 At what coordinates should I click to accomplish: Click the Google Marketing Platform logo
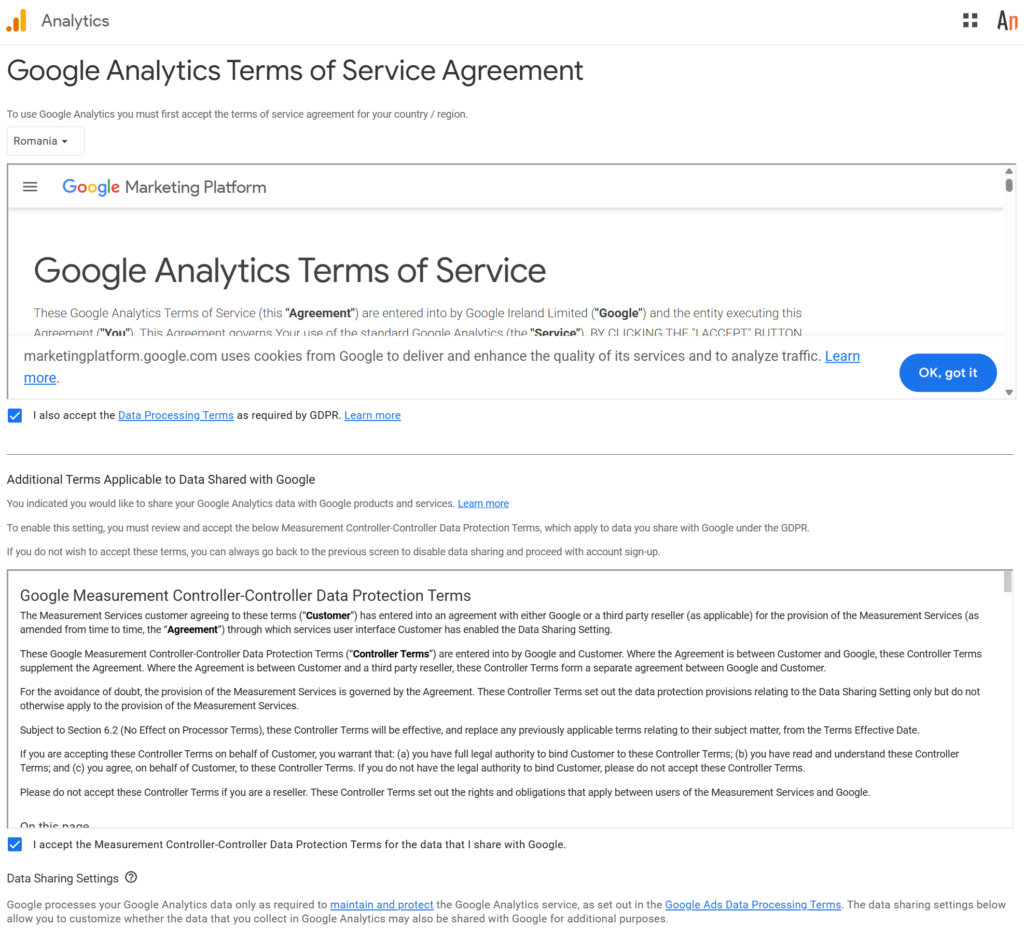[x=164, y=187]
